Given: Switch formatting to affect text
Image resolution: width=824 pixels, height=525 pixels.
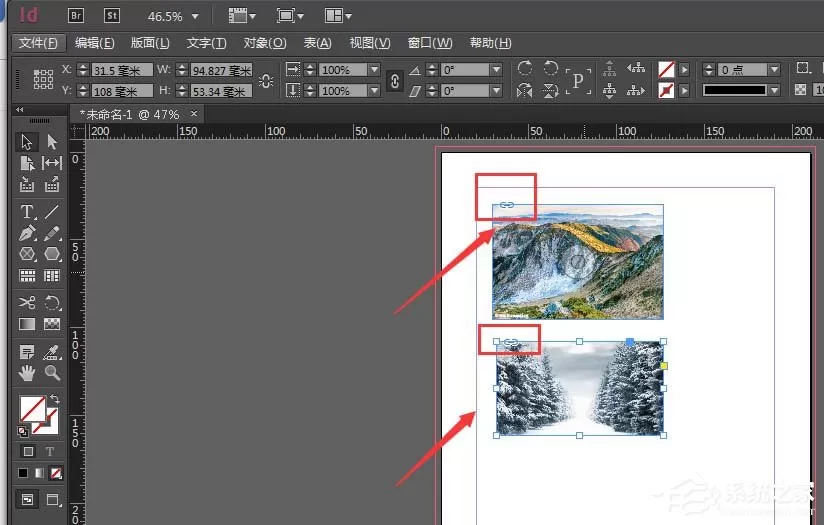Looking at the screenshot, I should coord(49,451).
